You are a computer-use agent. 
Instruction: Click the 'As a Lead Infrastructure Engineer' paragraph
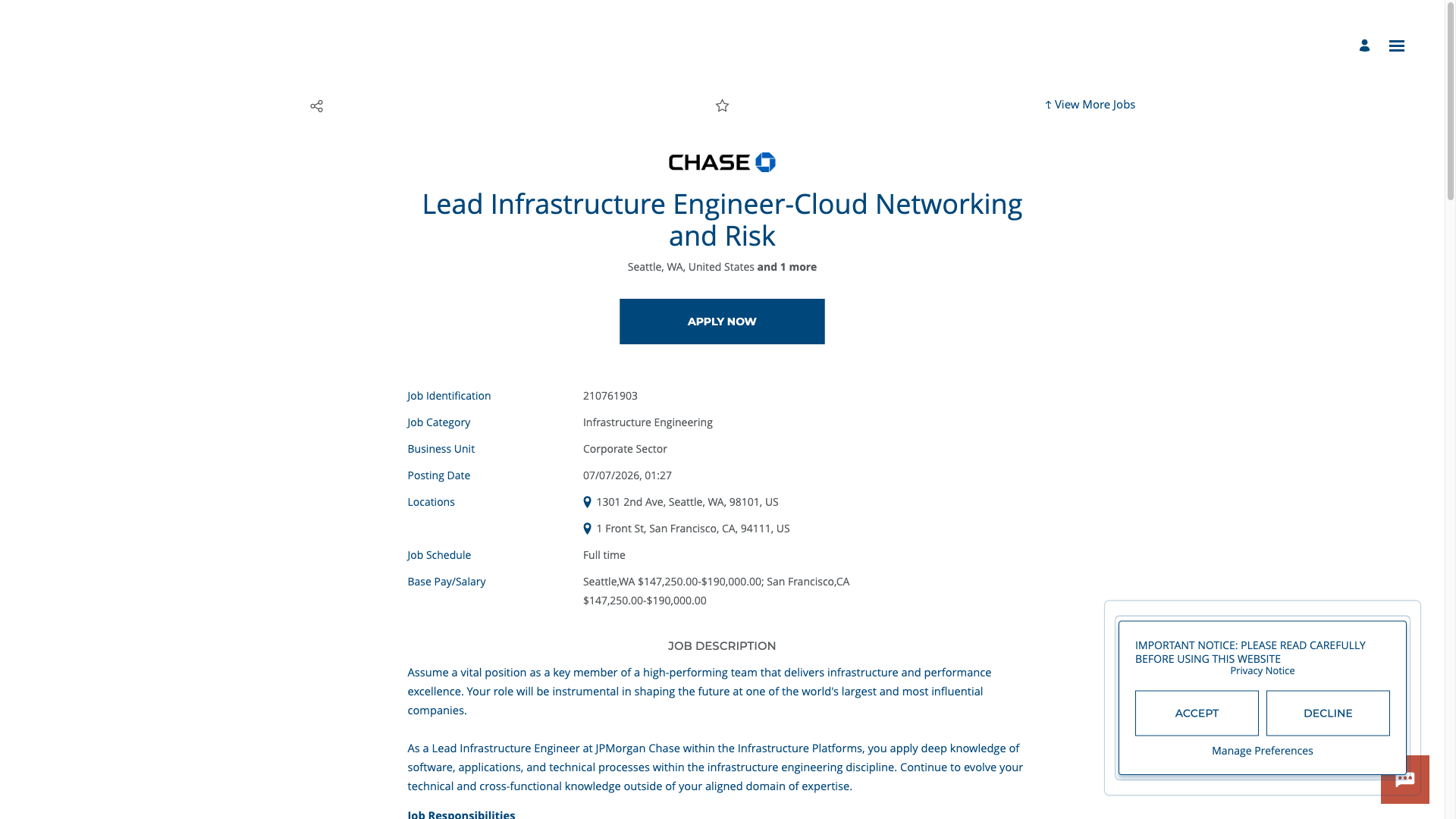pos(715,767)
